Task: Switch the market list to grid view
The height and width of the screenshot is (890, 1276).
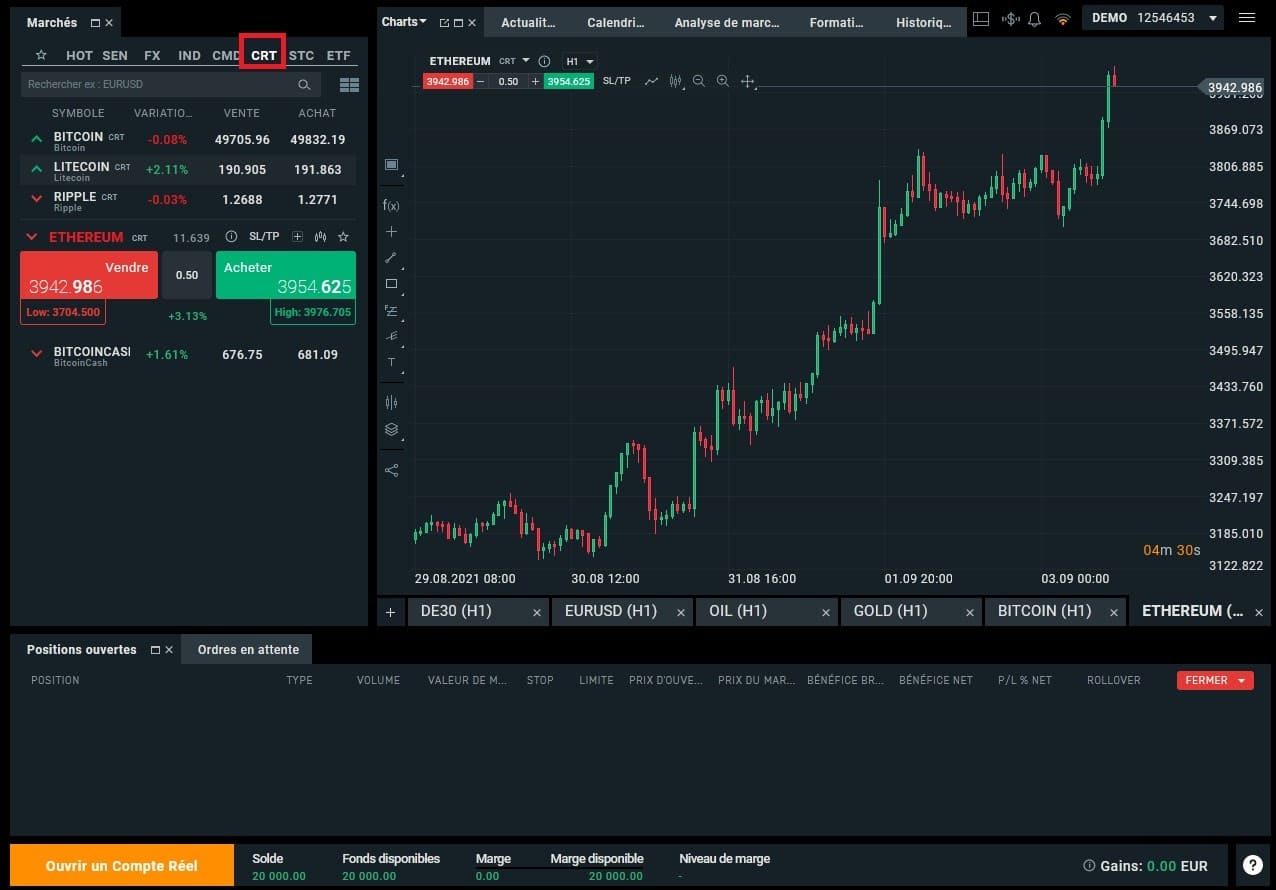Action: coord(349,85)
